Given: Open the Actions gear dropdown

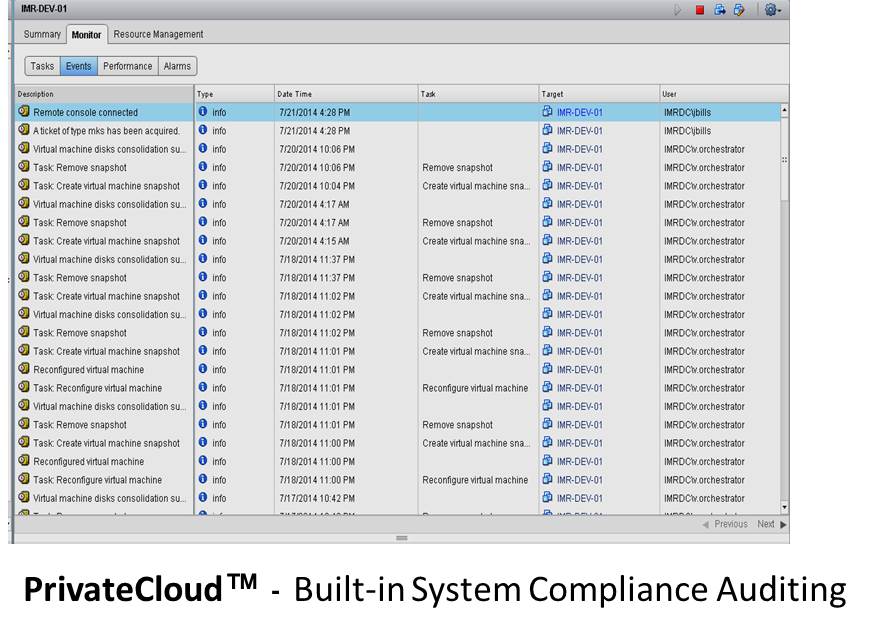Looking at the screenshot, I should (772, 9).
